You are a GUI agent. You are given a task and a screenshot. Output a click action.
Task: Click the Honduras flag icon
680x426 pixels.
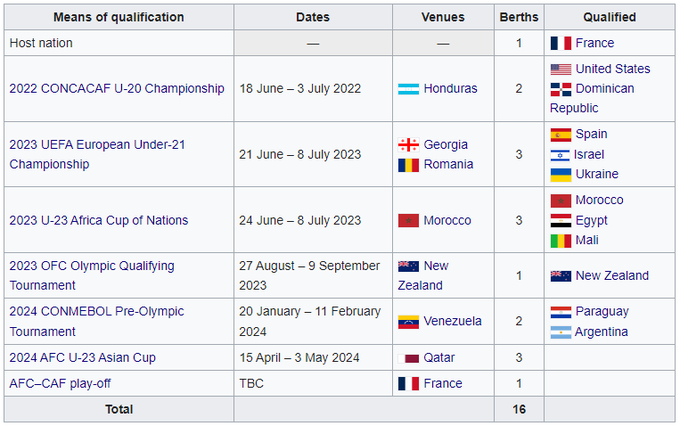(408, 88)
